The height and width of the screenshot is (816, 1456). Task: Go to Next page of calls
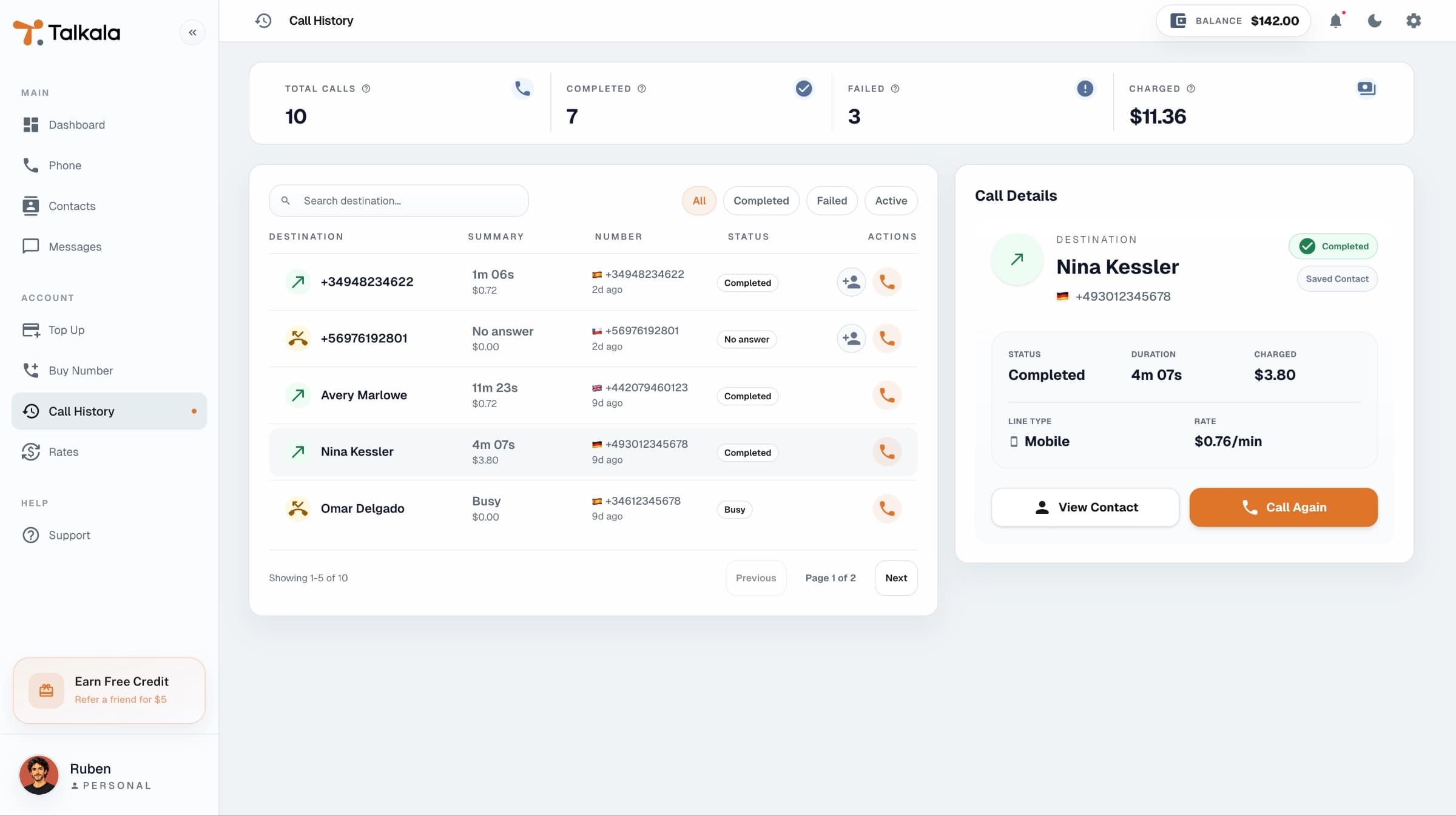pos(896,578)
